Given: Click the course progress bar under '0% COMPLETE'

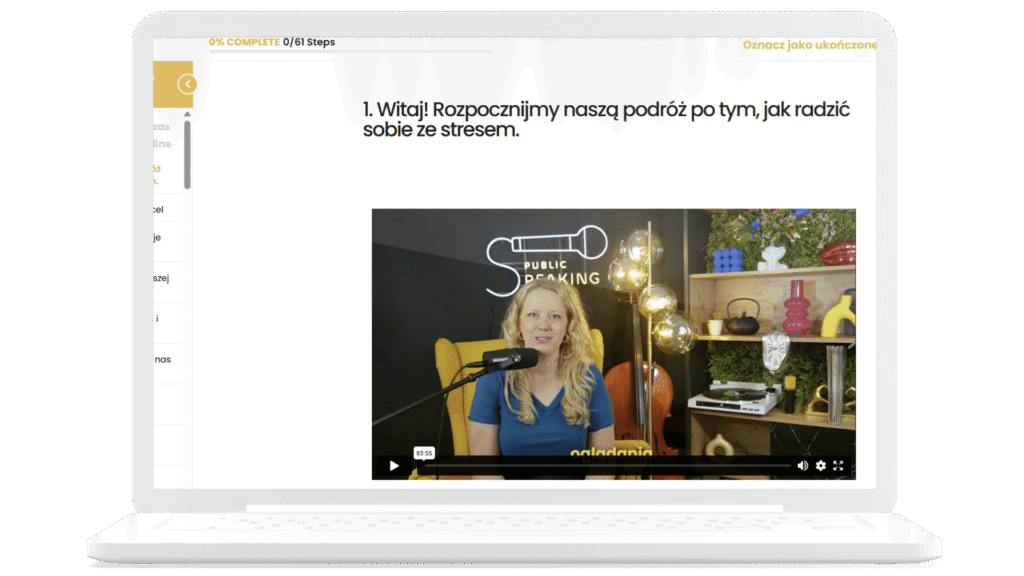Looking at the screenshot, I should pos(350,51).
